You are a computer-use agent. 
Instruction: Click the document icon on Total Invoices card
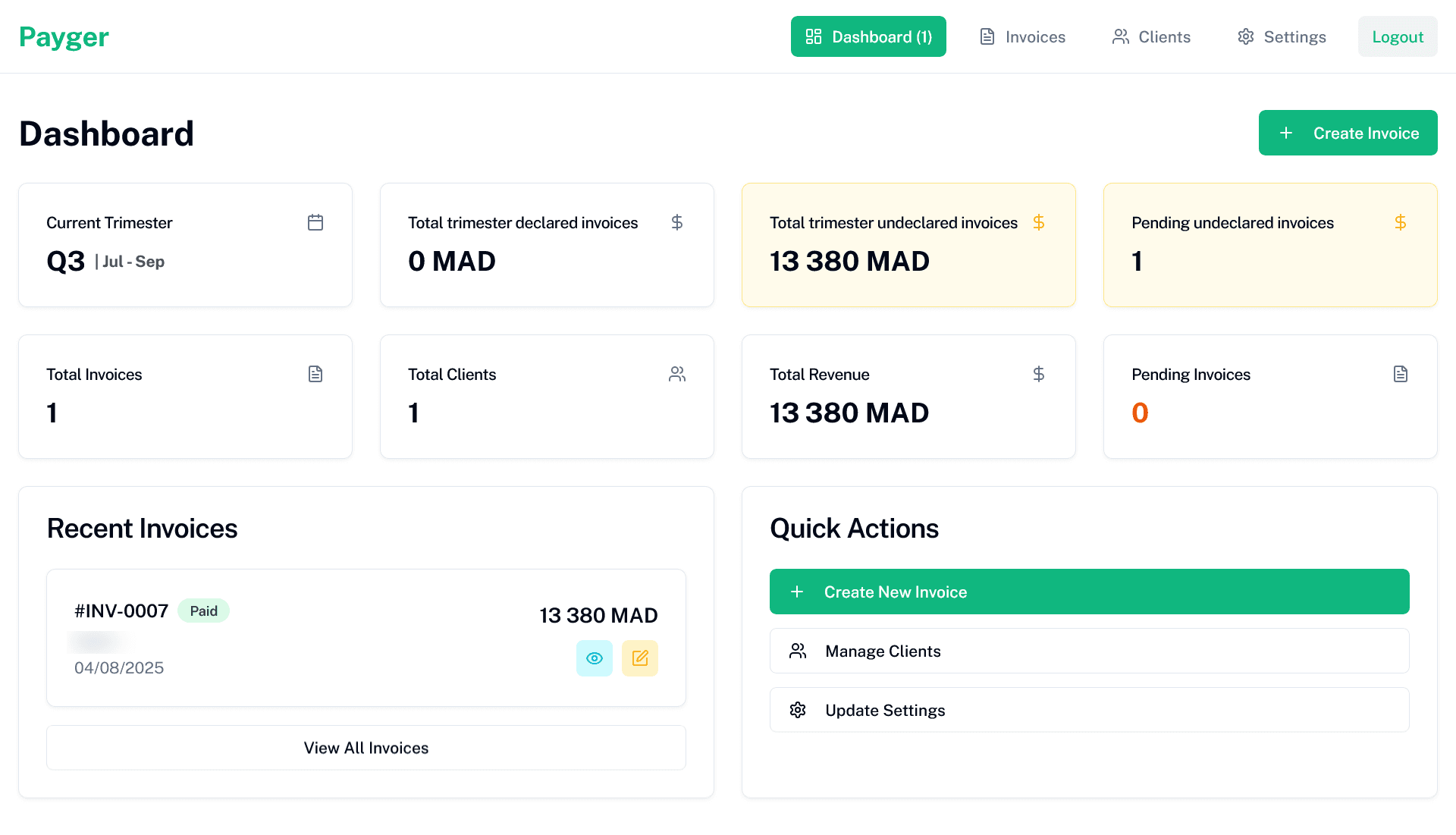[315, 374]
